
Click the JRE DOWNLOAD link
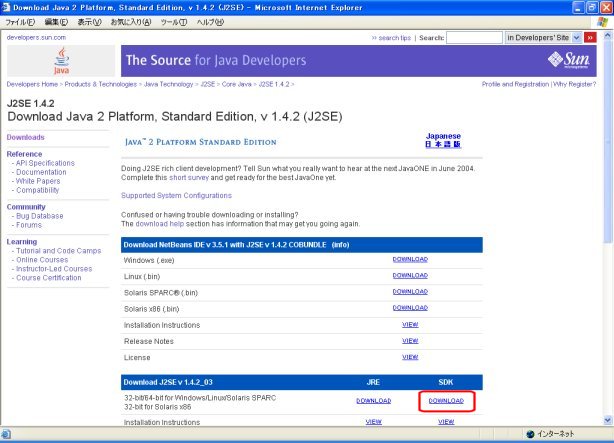[373, 400]
